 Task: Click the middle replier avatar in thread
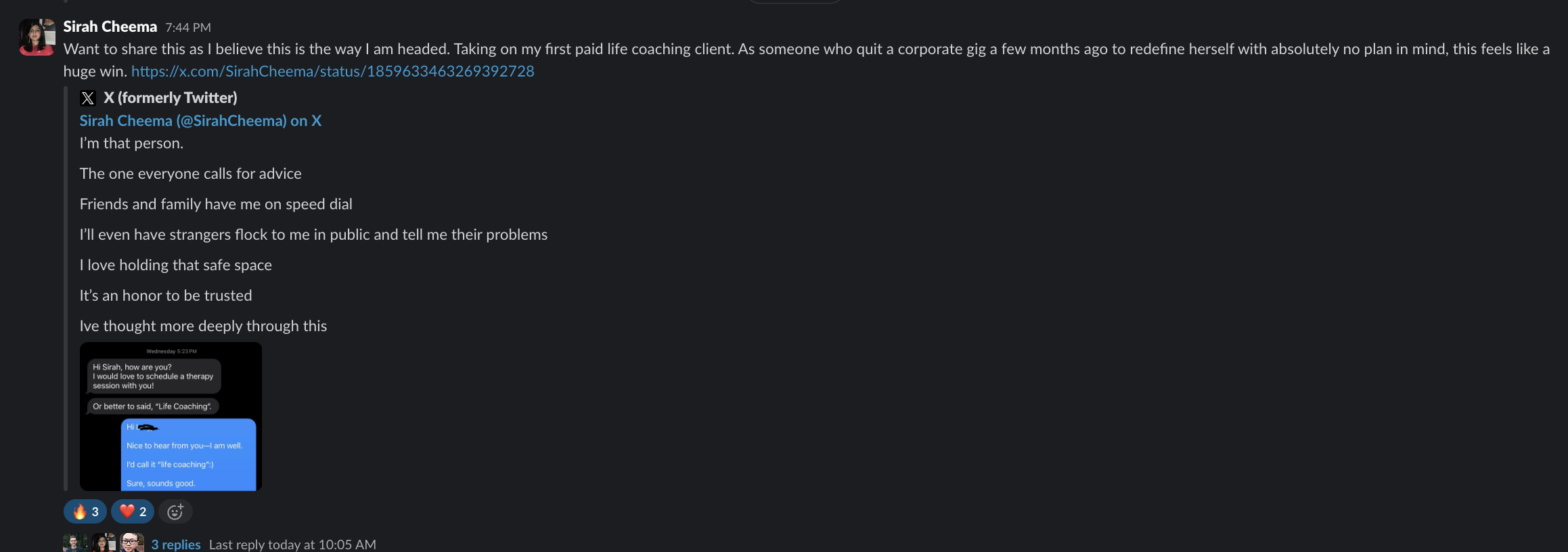tap(103, 543)
